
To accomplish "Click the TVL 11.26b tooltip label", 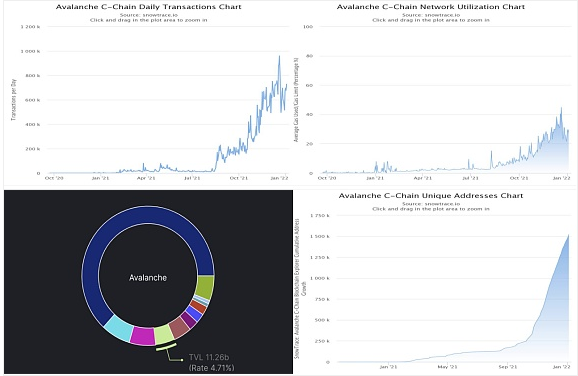I will click(x=209, y=357).
